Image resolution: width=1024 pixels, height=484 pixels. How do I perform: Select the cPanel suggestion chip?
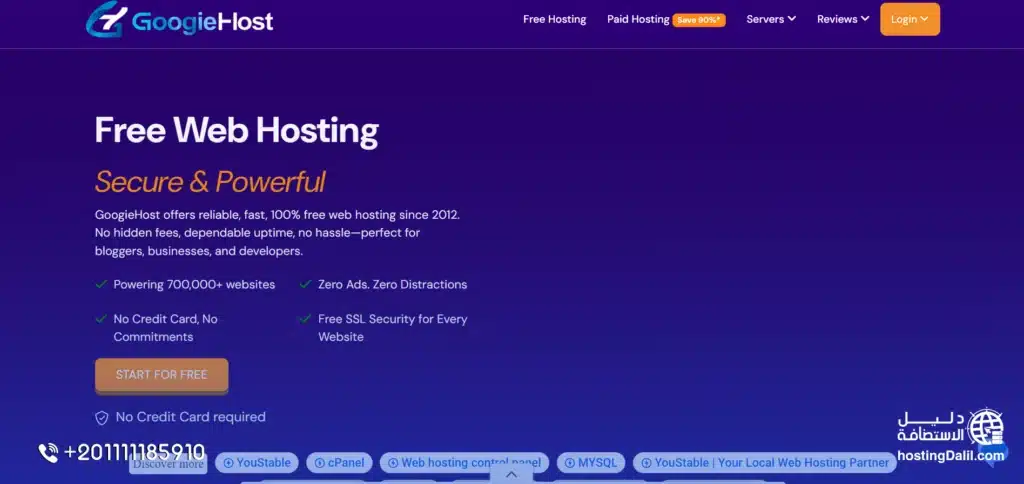click(339, 462)
